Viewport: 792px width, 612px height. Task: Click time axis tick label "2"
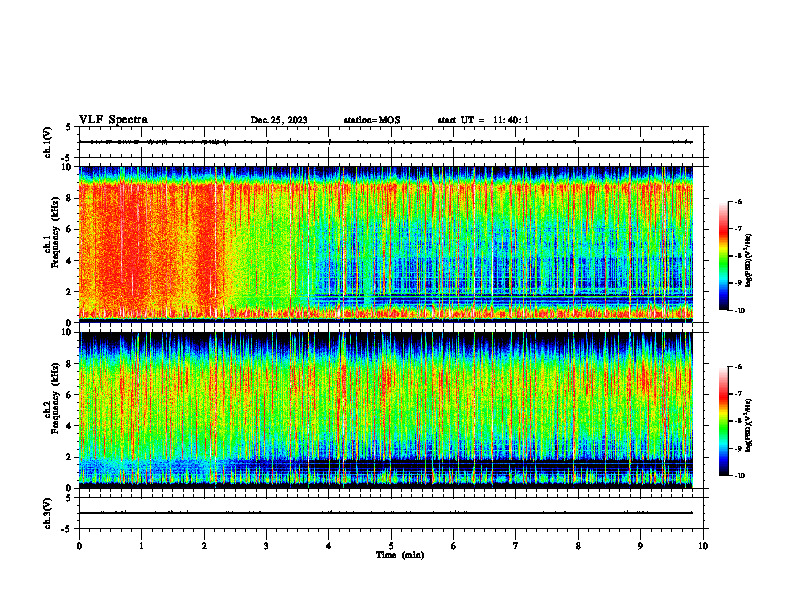coord(204,546)
